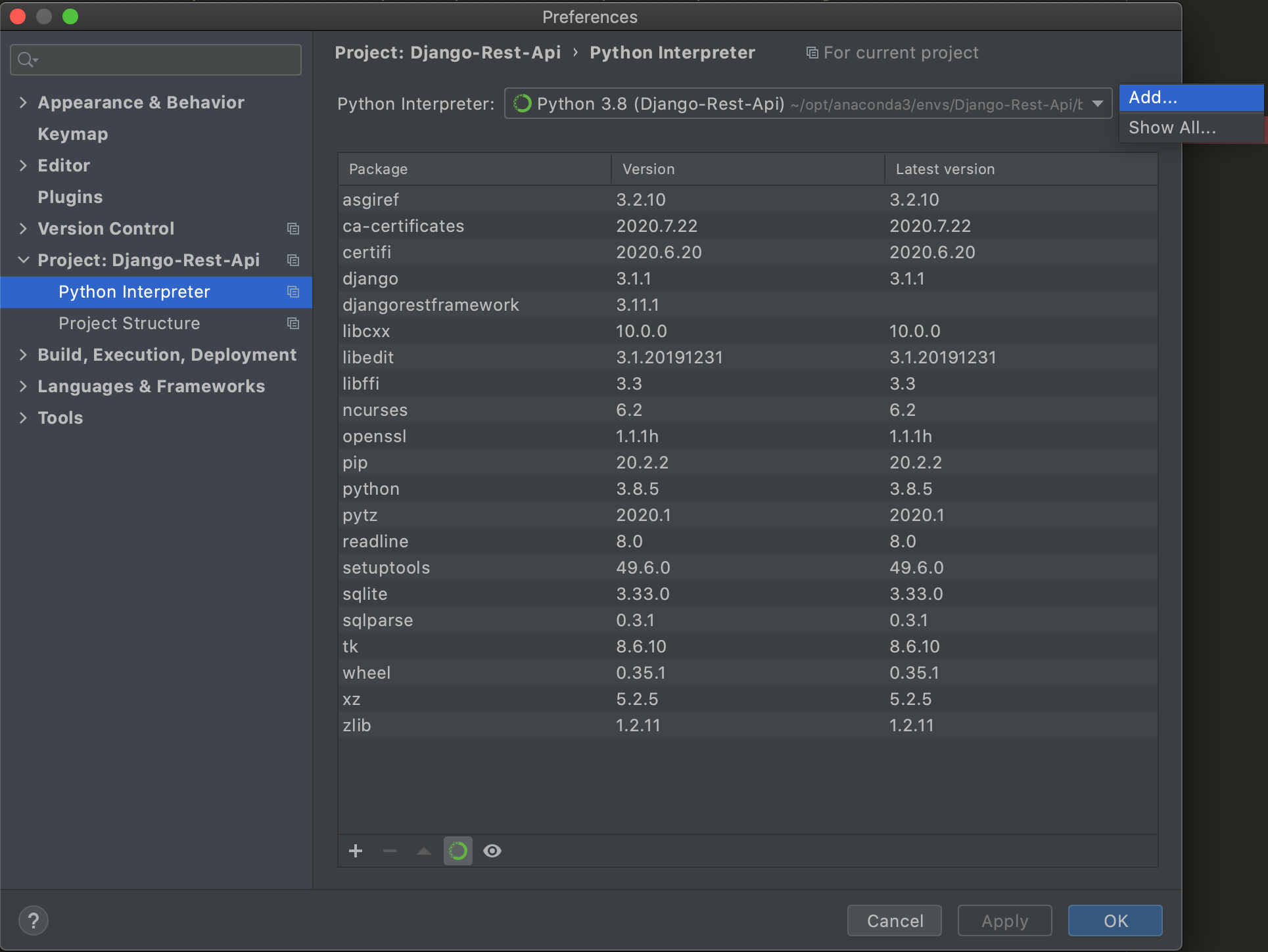Viewport: 1268px width, 952px height.
Task: Expand the Appearance & Behavior section
Action: tap(23, 102)
